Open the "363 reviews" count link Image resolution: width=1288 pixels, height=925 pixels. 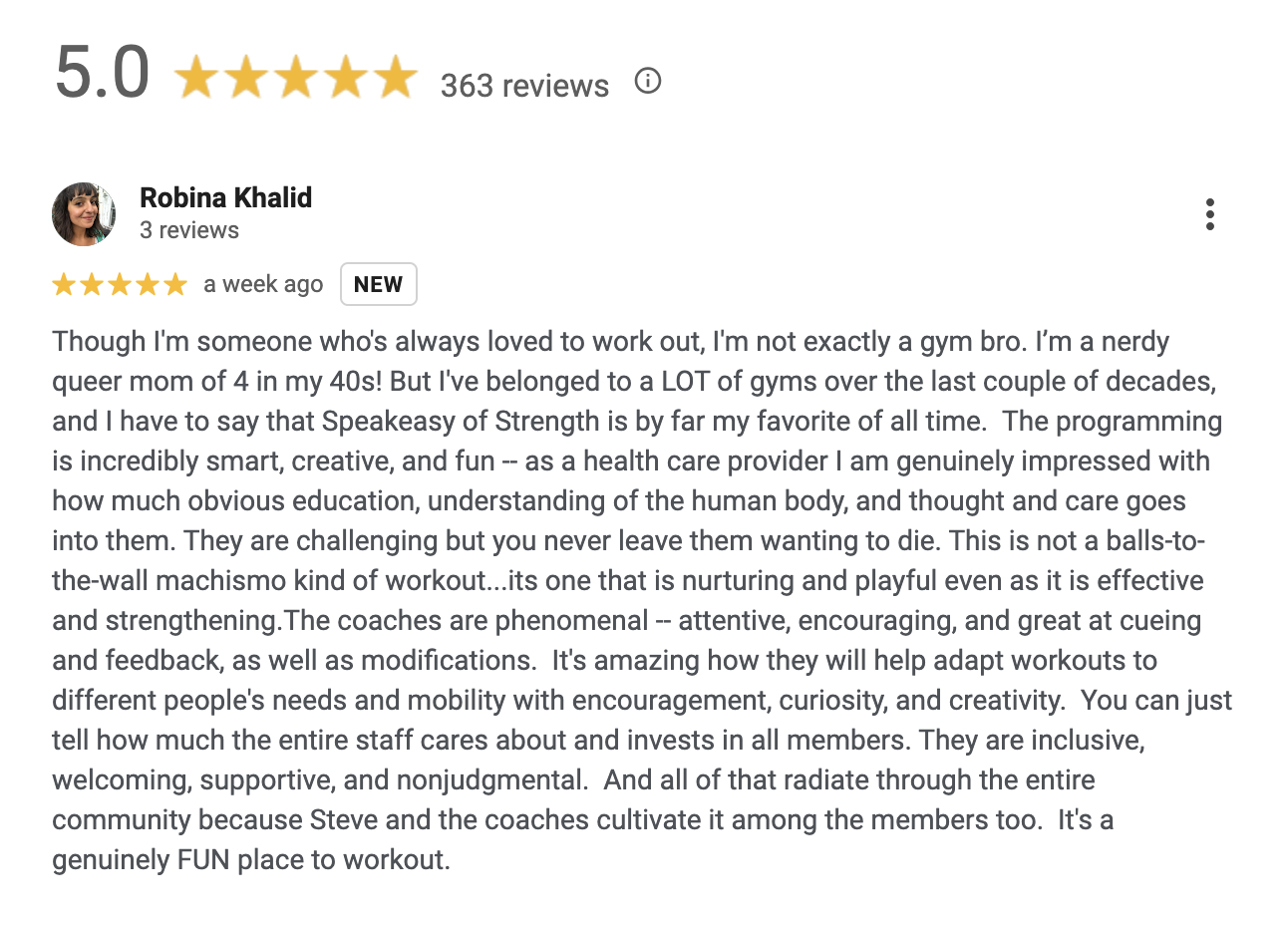pos(524,86)
